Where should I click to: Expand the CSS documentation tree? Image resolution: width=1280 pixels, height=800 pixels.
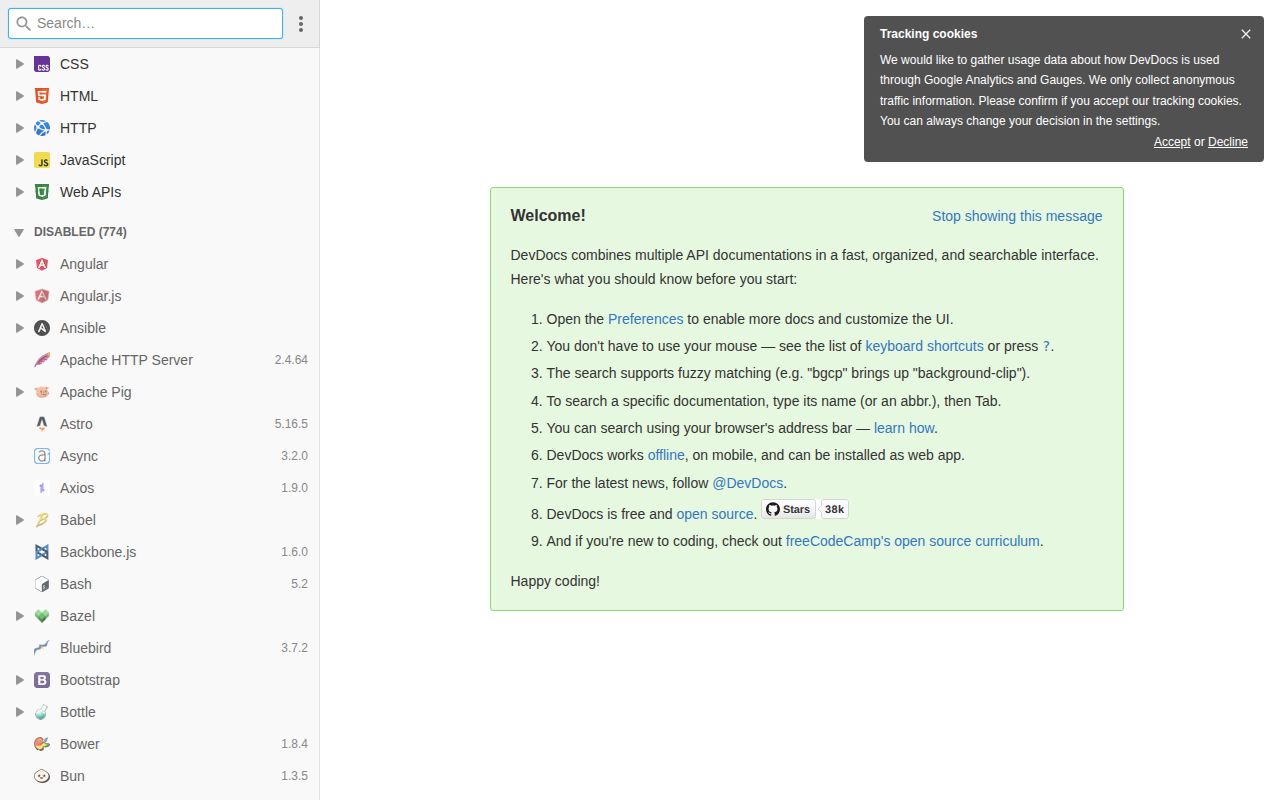(19, 63)
